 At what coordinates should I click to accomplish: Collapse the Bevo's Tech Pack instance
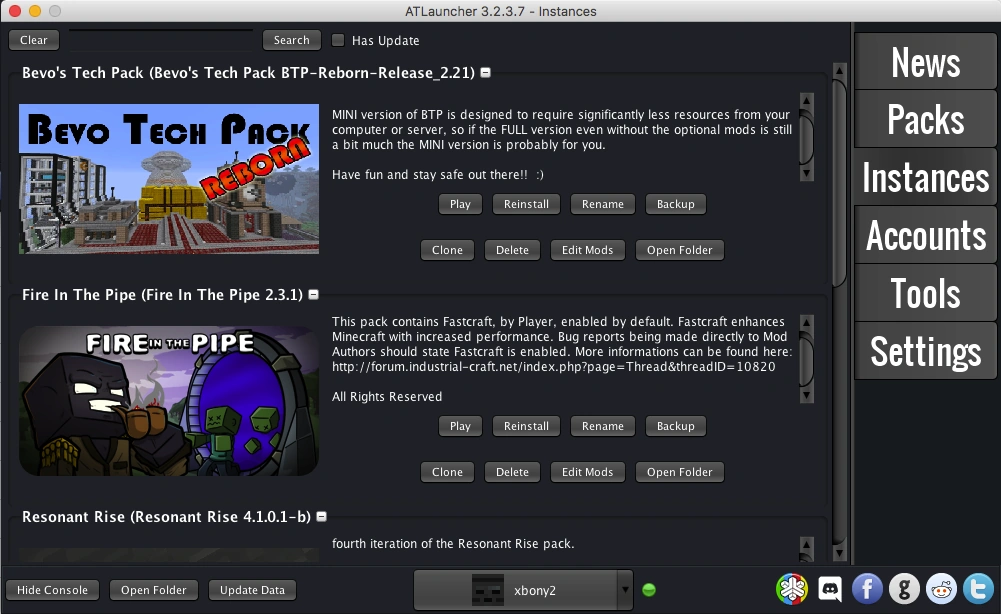[486, 73]
